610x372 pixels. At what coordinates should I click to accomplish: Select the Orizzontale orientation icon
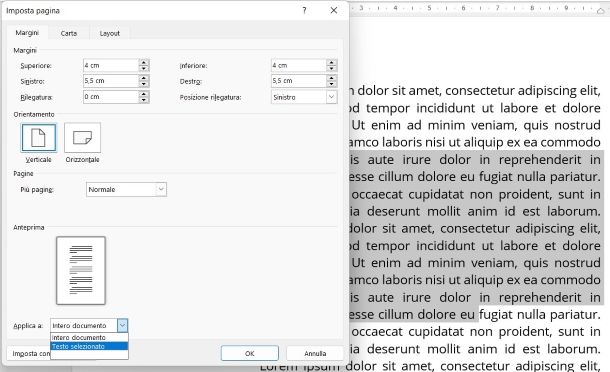82,138
